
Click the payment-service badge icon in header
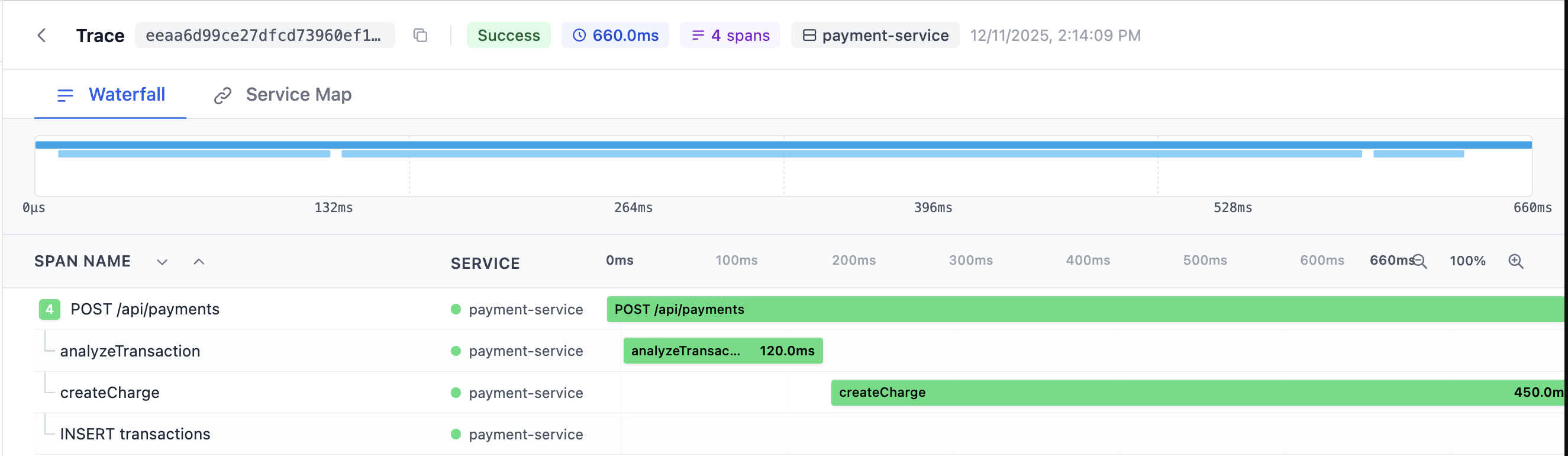pyautogui.click(x=809, y=36)
